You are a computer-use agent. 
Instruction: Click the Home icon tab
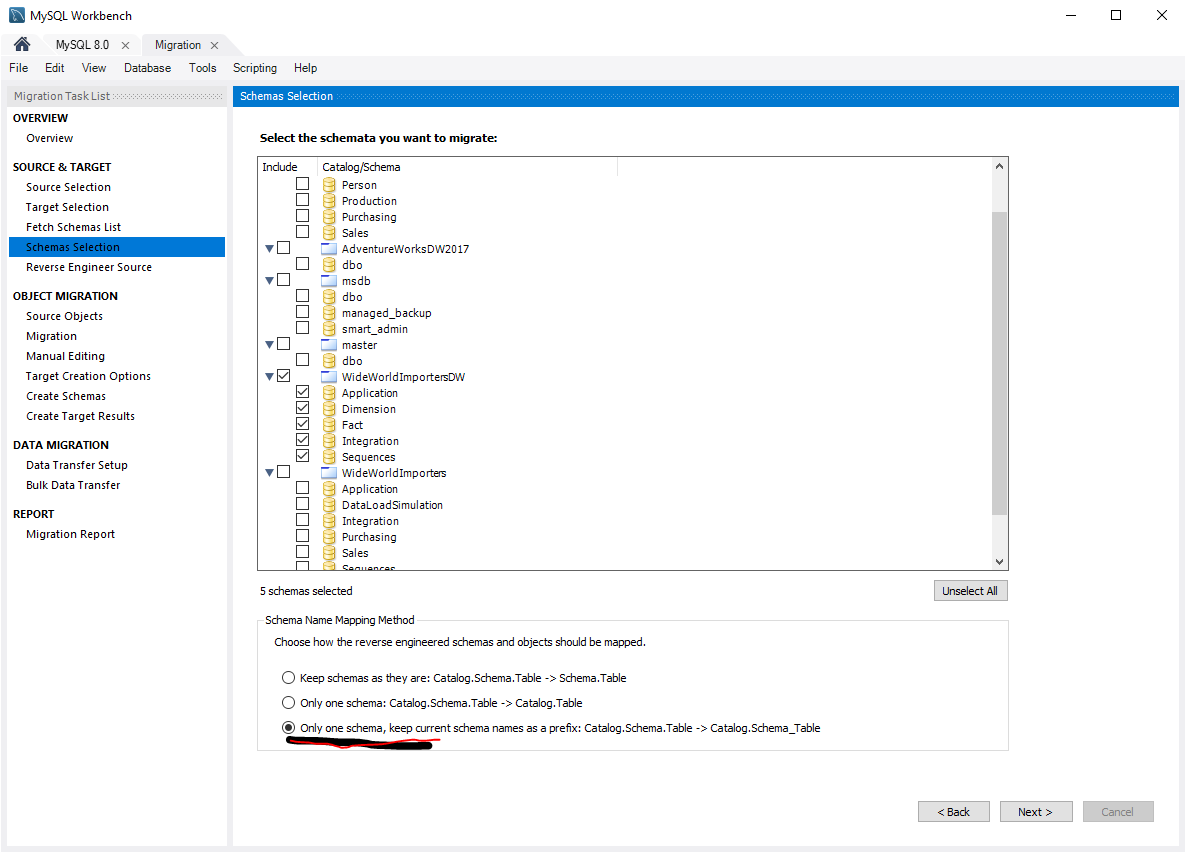tap(22, 45)
